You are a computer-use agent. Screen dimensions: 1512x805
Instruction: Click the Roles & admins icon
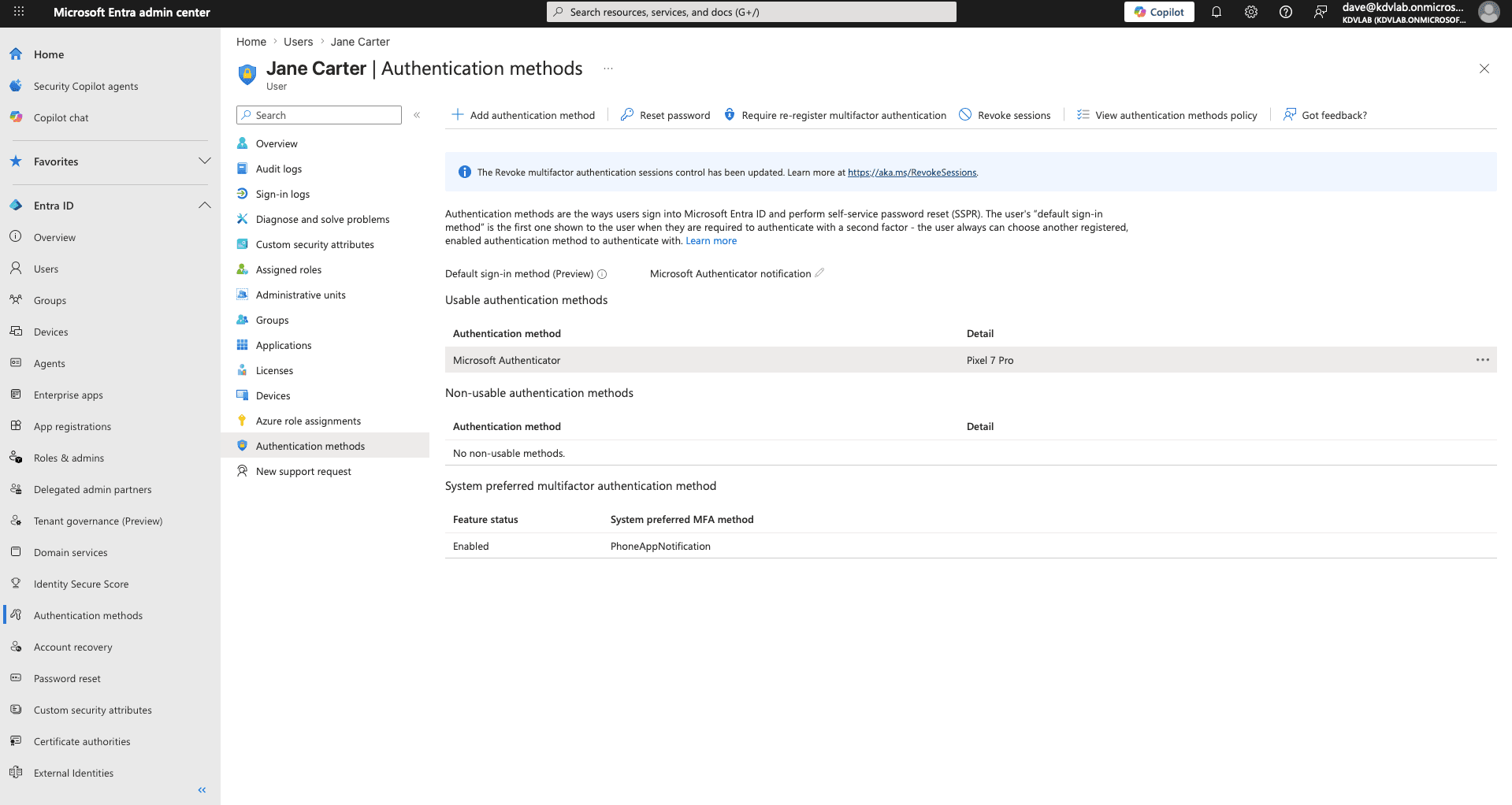[16, 458]
